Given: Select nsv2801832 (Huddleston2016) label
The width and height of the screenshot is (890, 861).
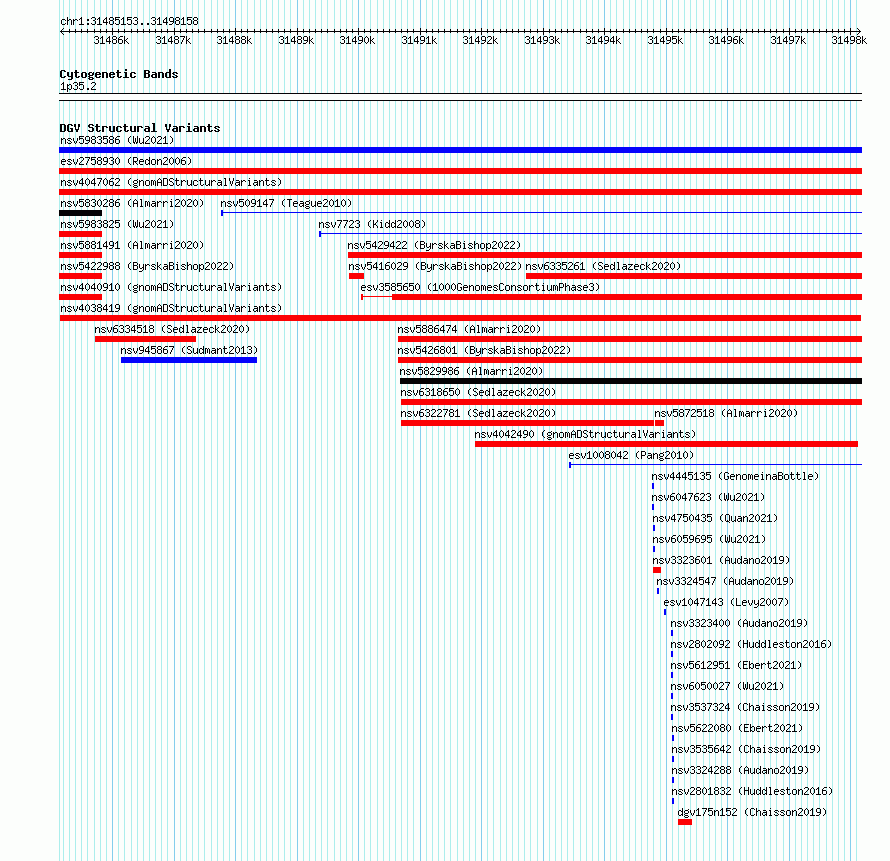Looking at the screenshot, I should tap(753, 791).
